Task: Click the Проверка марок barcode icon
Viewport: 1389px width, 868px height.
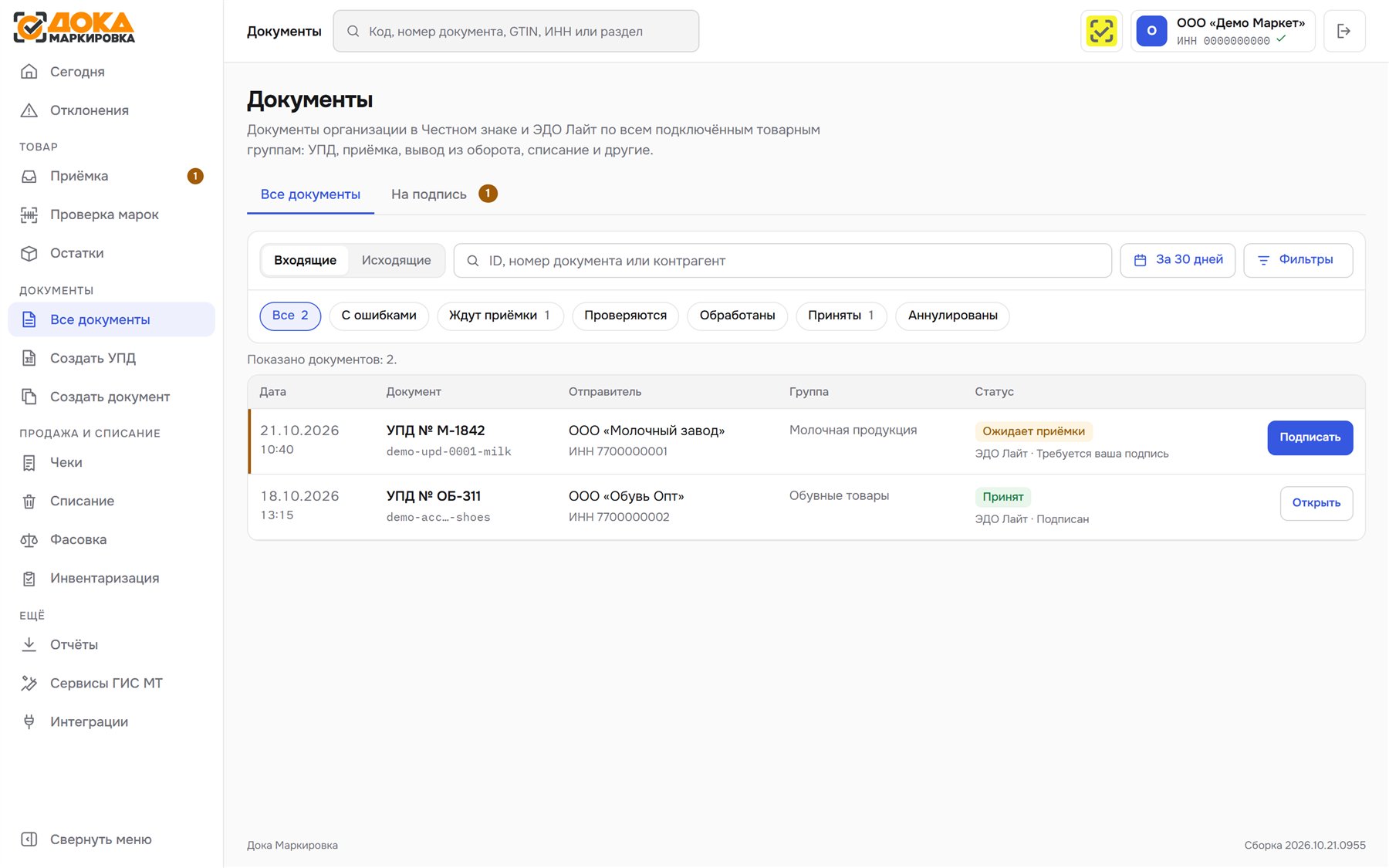Action: (29, 214)
